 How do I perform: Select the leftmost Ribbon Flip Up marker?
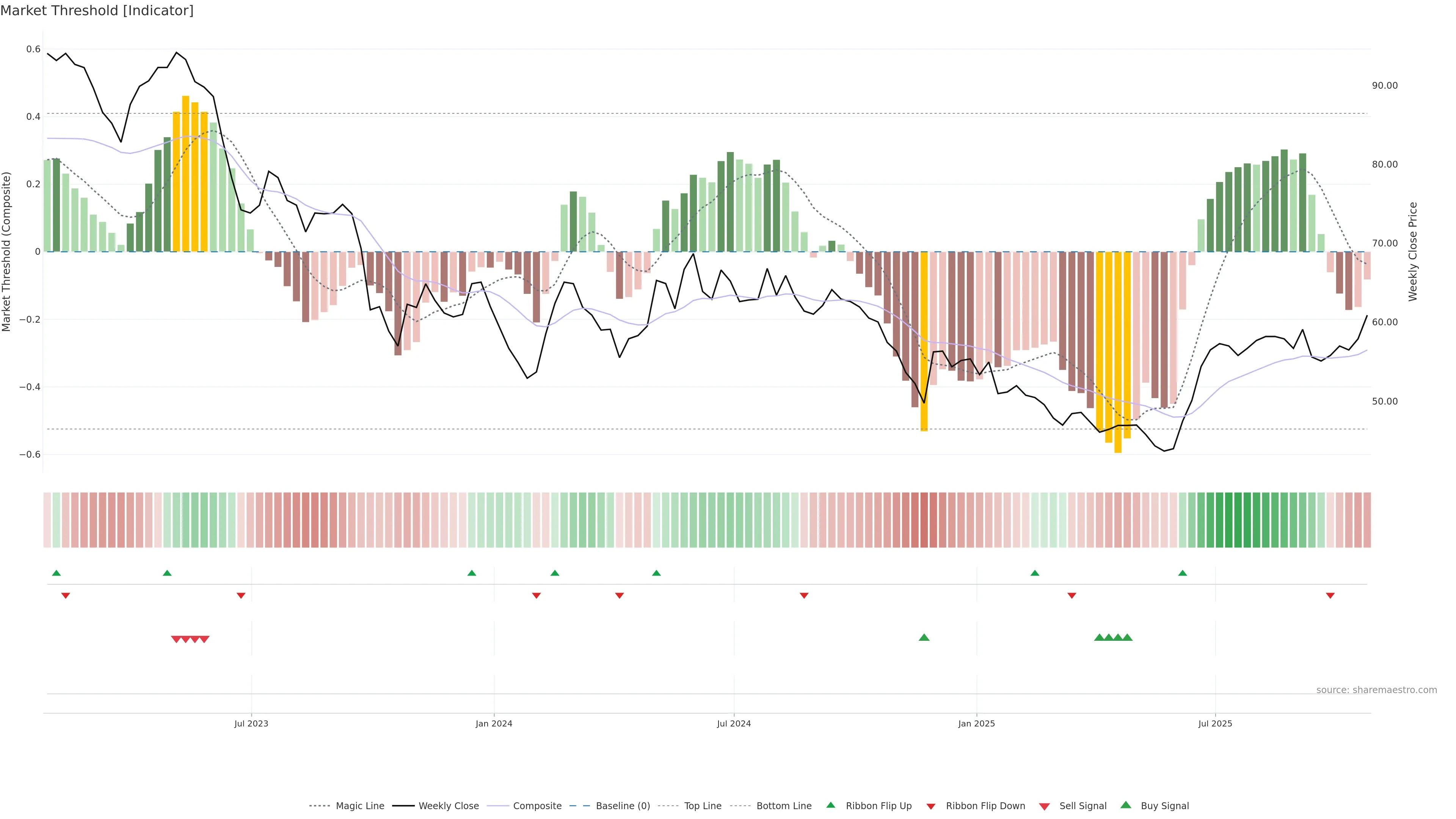point(56,573)
